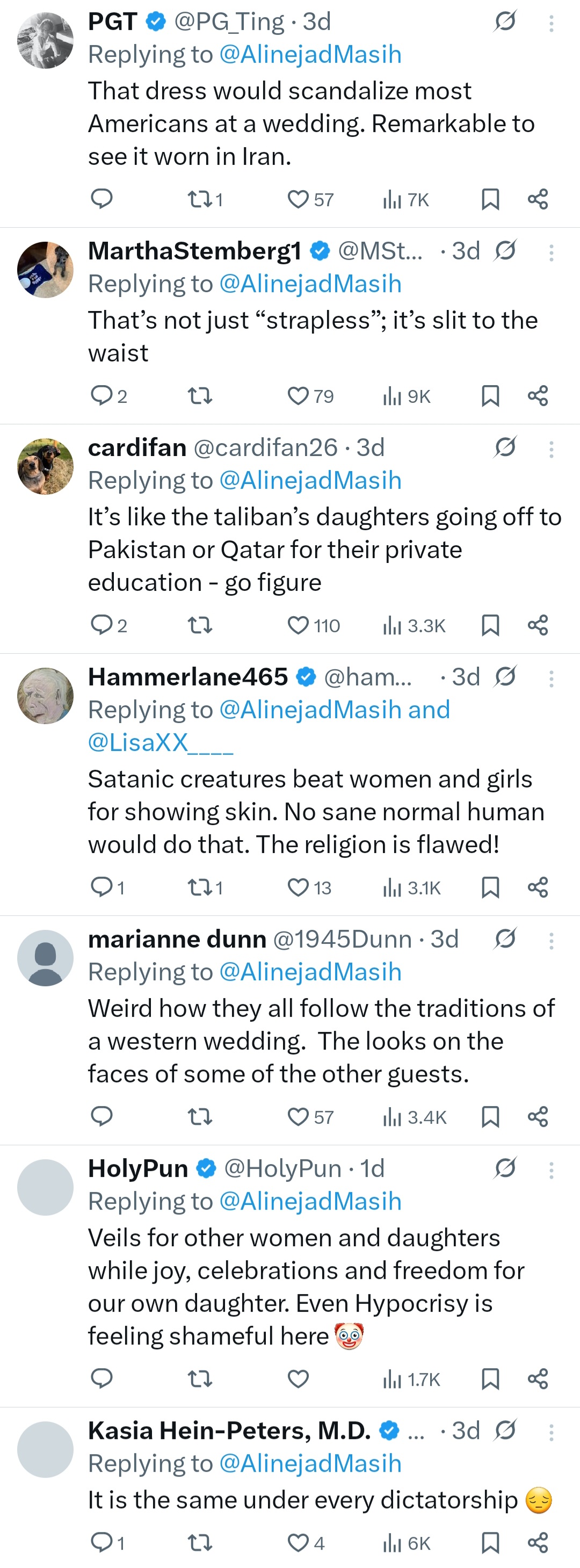Open cardifan's dog profile picture

coord(45,466)
